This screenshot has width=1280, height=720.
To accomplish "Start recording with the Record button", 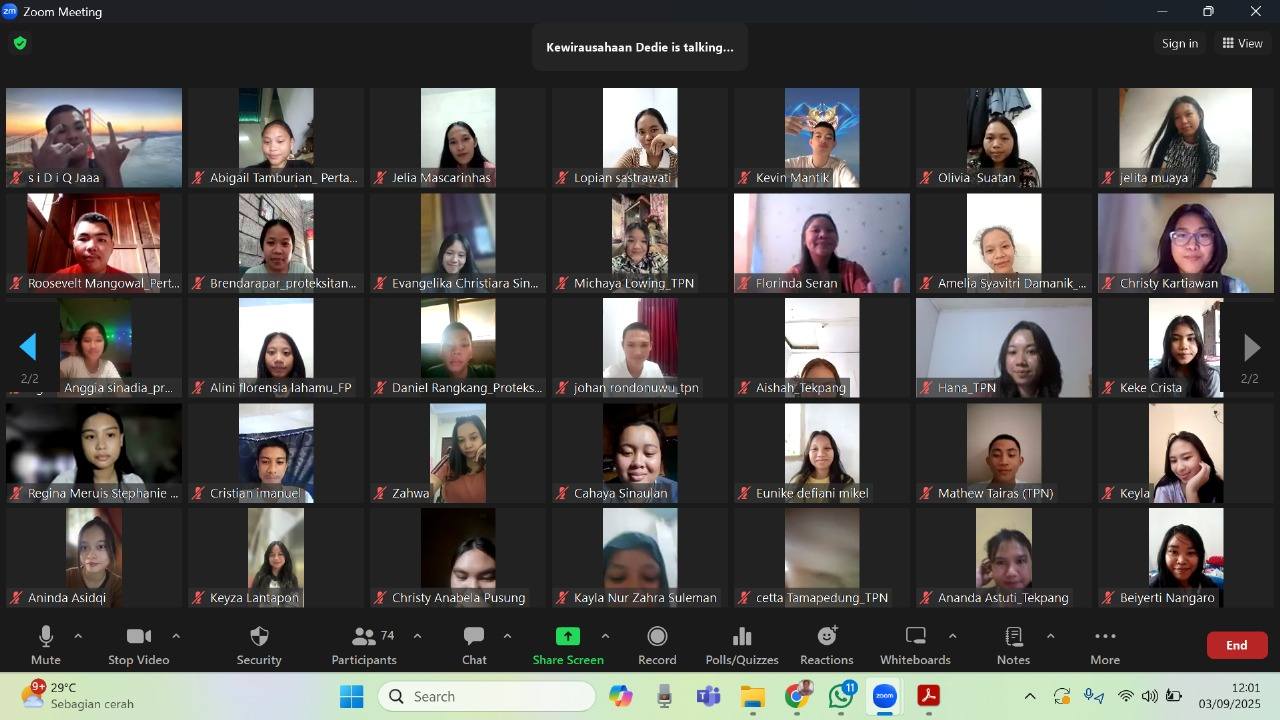I will 657,645.
